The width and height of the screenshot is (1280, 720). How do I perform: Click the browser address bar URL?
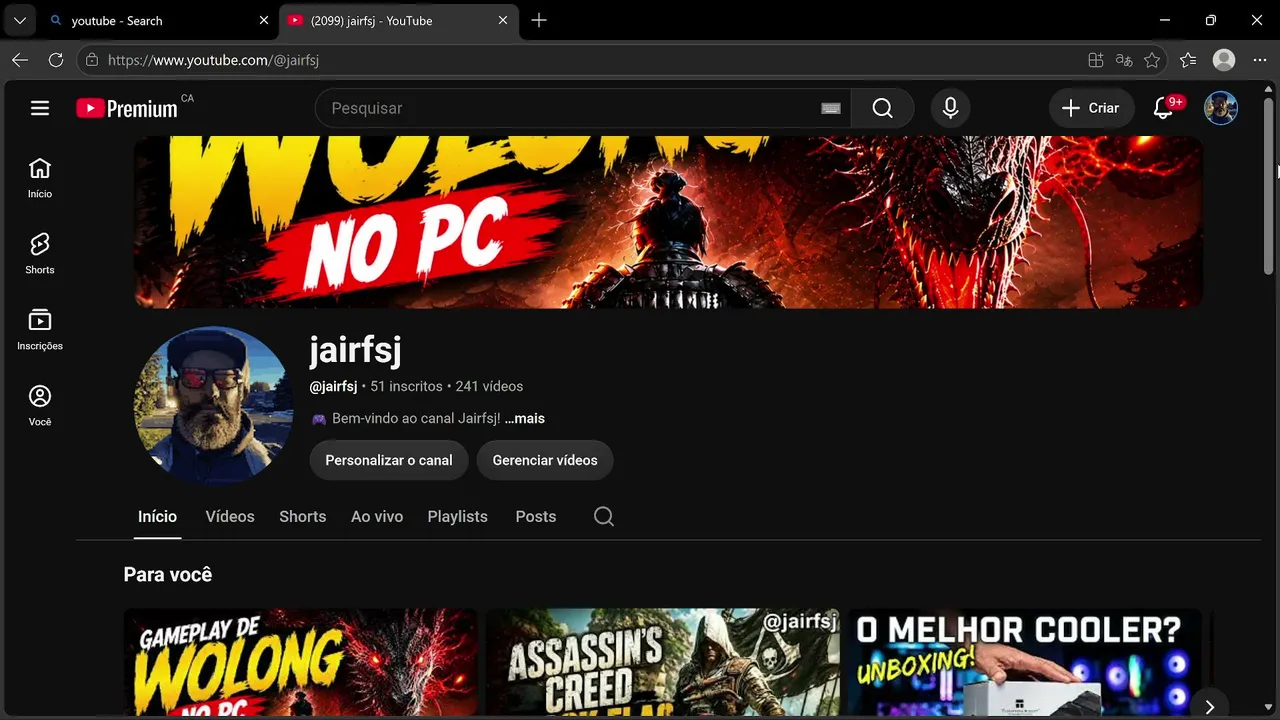click(213, 60)
